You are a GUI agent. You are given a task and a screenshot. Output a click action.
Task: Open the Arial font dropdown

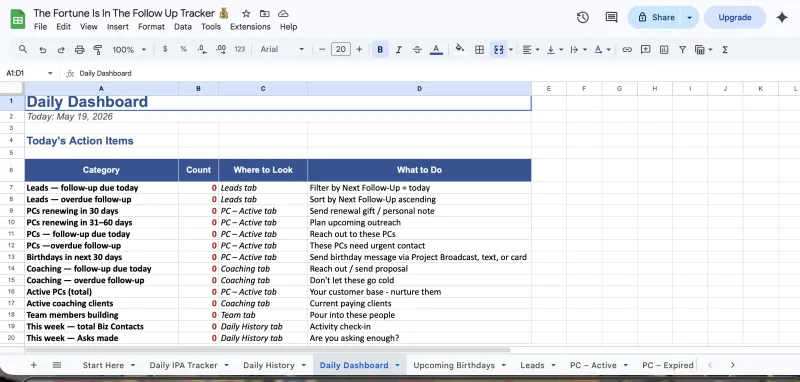tap(282, 49)
